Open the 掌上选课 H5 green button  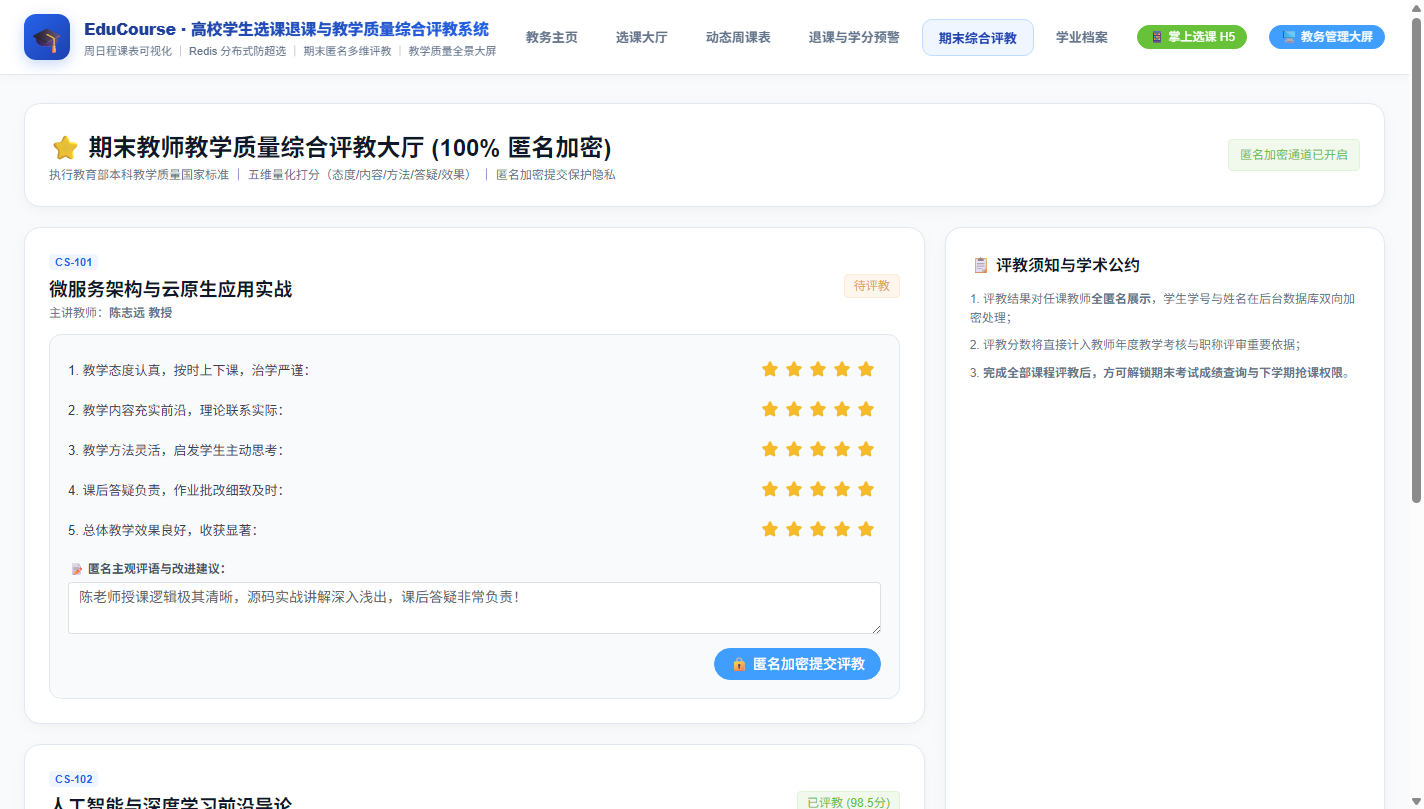coord(1192,37)
